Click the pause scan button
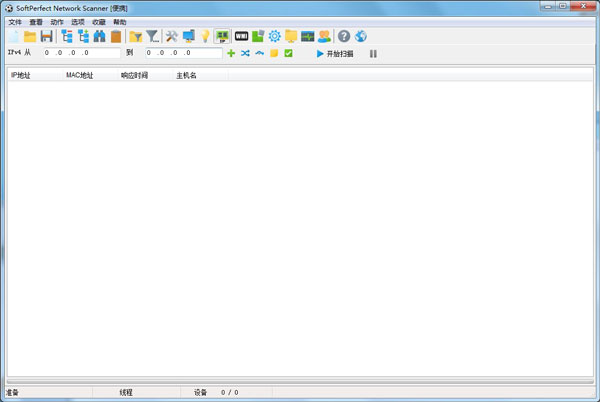This screenshot has height=402, width=600. (373, 54)
